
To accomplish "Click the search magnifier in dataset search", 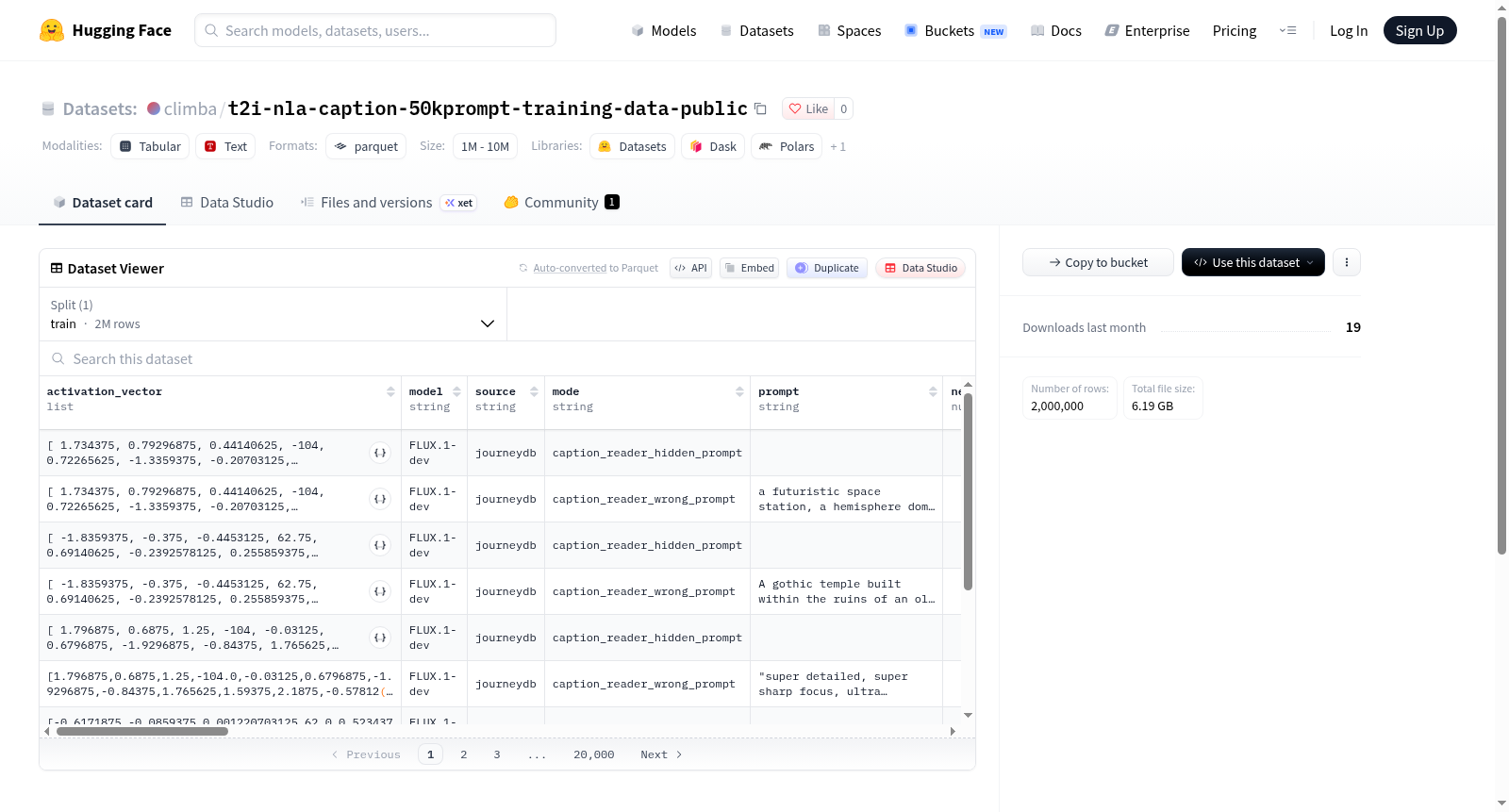I will pos(58,358).
